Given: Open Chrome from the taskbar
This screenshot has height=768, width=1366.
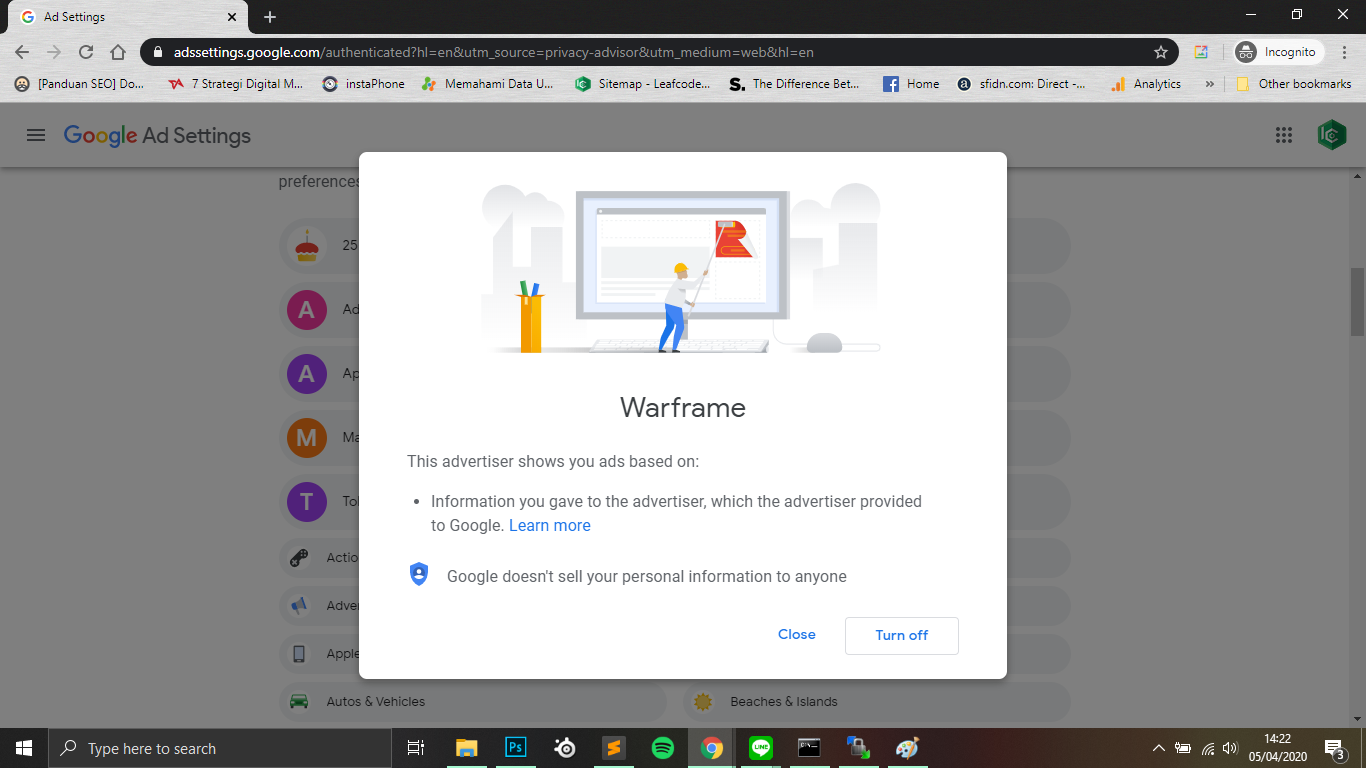Looking at the screenshot, I should click(x=712, y=748).
